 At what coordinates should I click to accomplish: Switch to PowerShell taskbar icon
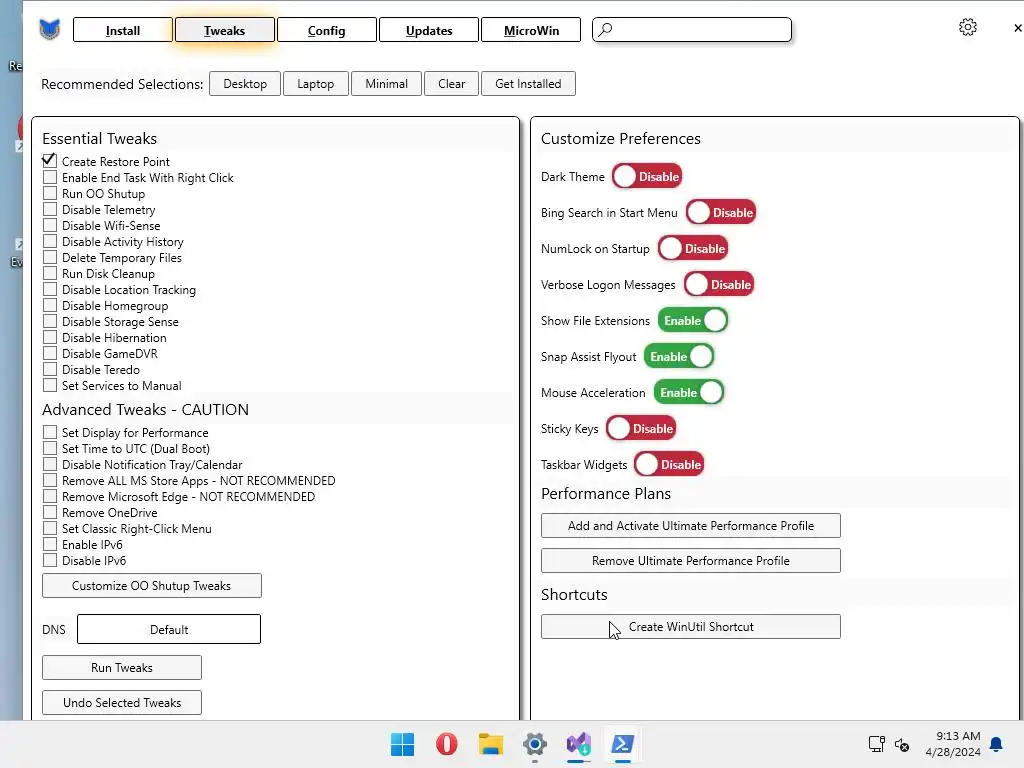coord(622,744)
